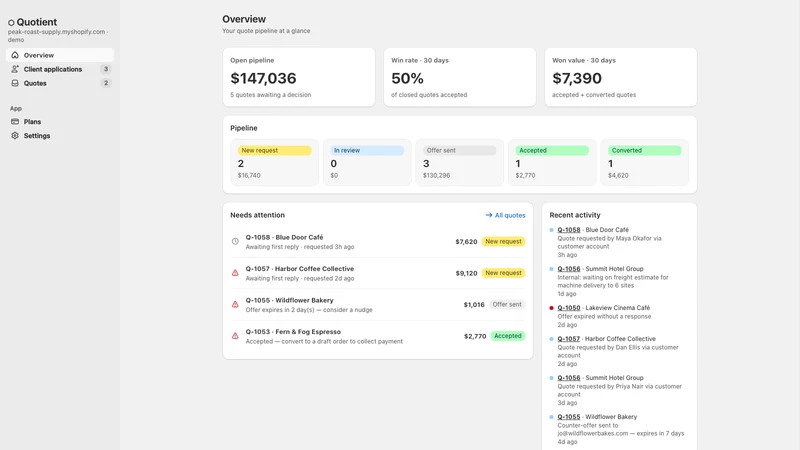Open the Q-1053 - Fern & Fog Espresso row
The width and height of the screenshot is (800, 450).
pyautogui.click(x=378, y=336)
